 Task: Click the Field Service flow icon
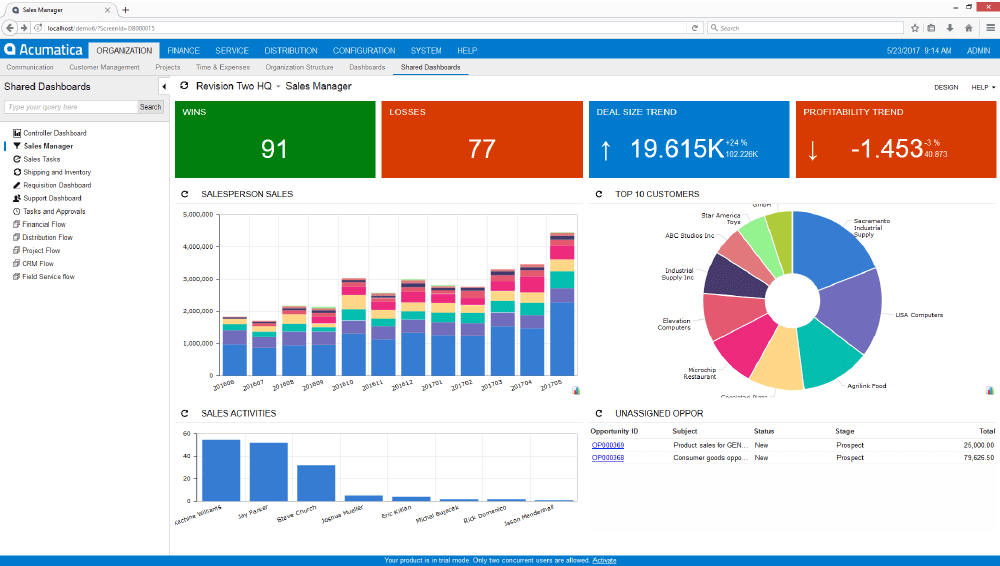pos(17,276)
